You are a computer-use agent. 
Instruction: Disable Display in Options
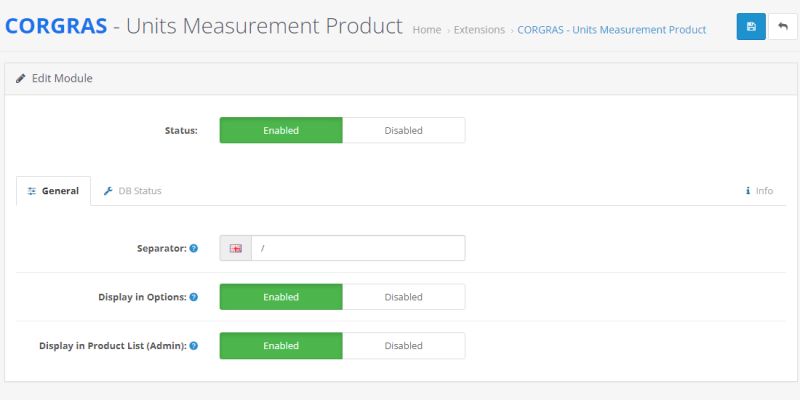pyautogui.click(x=404, y=297)
